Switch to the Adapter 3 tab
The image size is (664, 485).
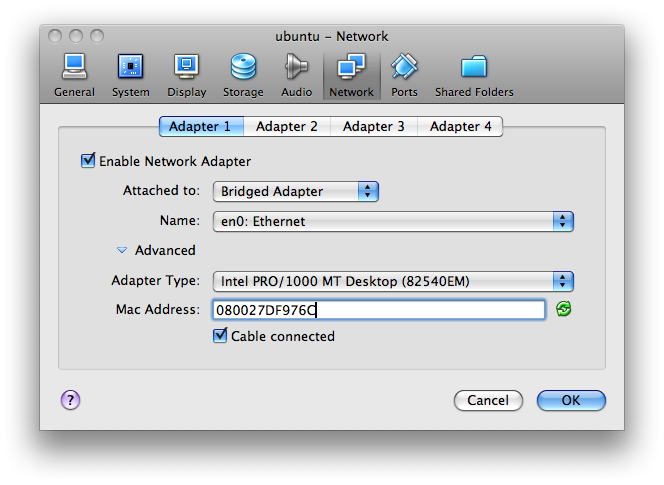pyautogui.click(x=374, y=127)
